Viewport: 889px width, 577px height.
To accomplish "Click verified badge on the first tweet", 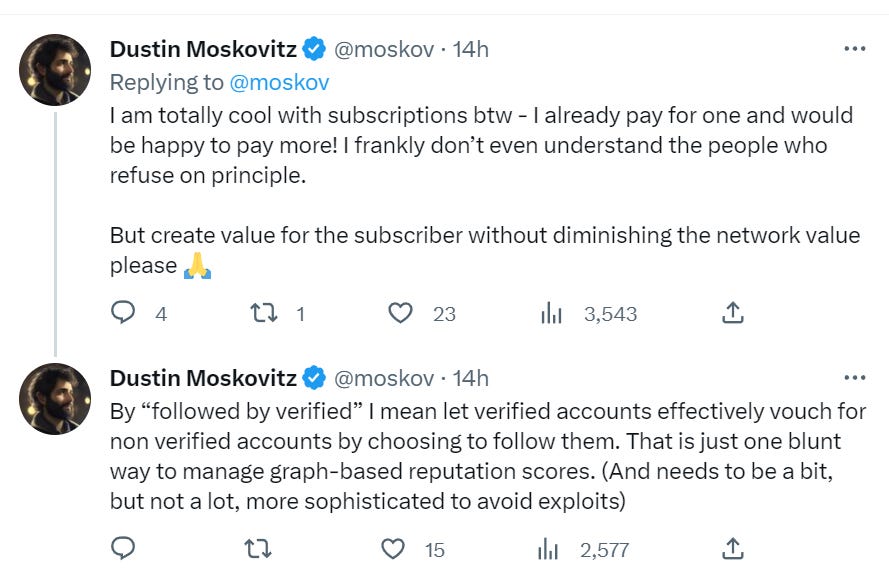I will pos(314,48).
